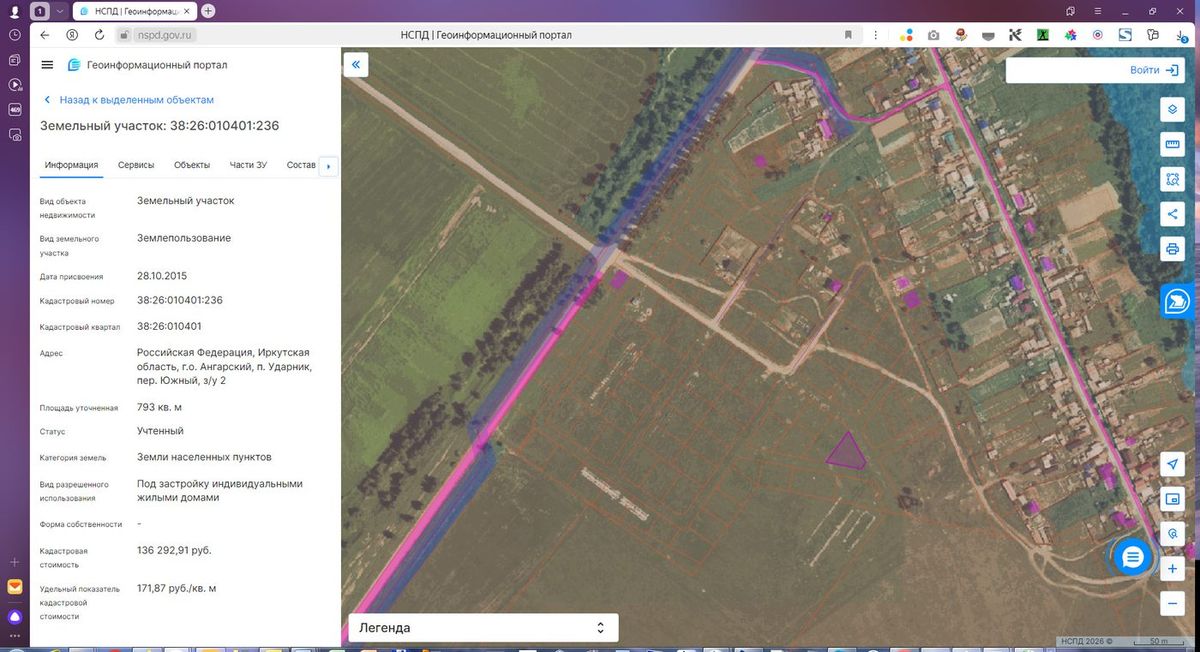Open browser history clock icon in sidebar
This screenshot has width=1200, height=652.
click(x=15, y=34)
